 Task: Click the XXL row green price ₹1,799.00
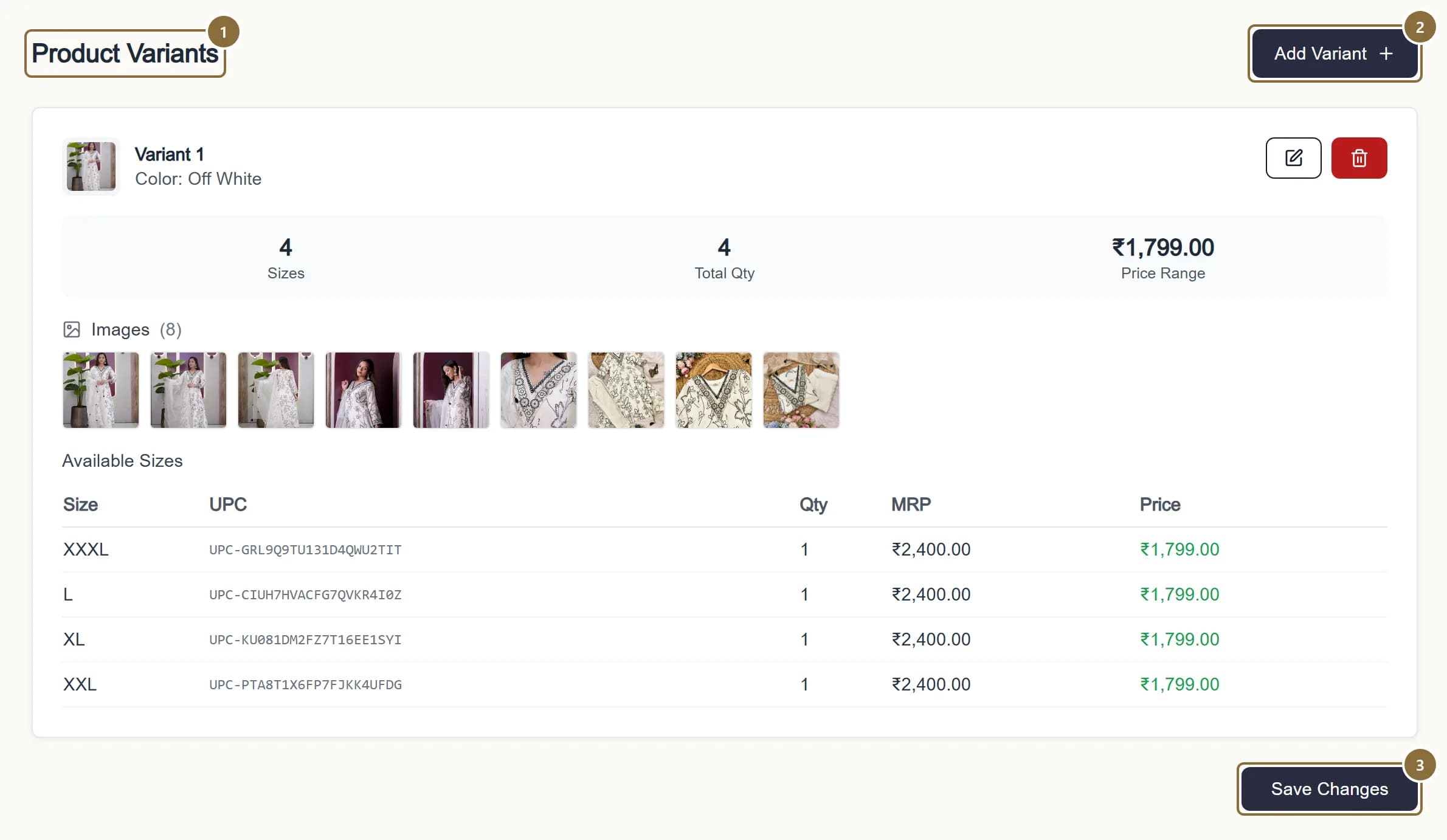click(1179, 684)
